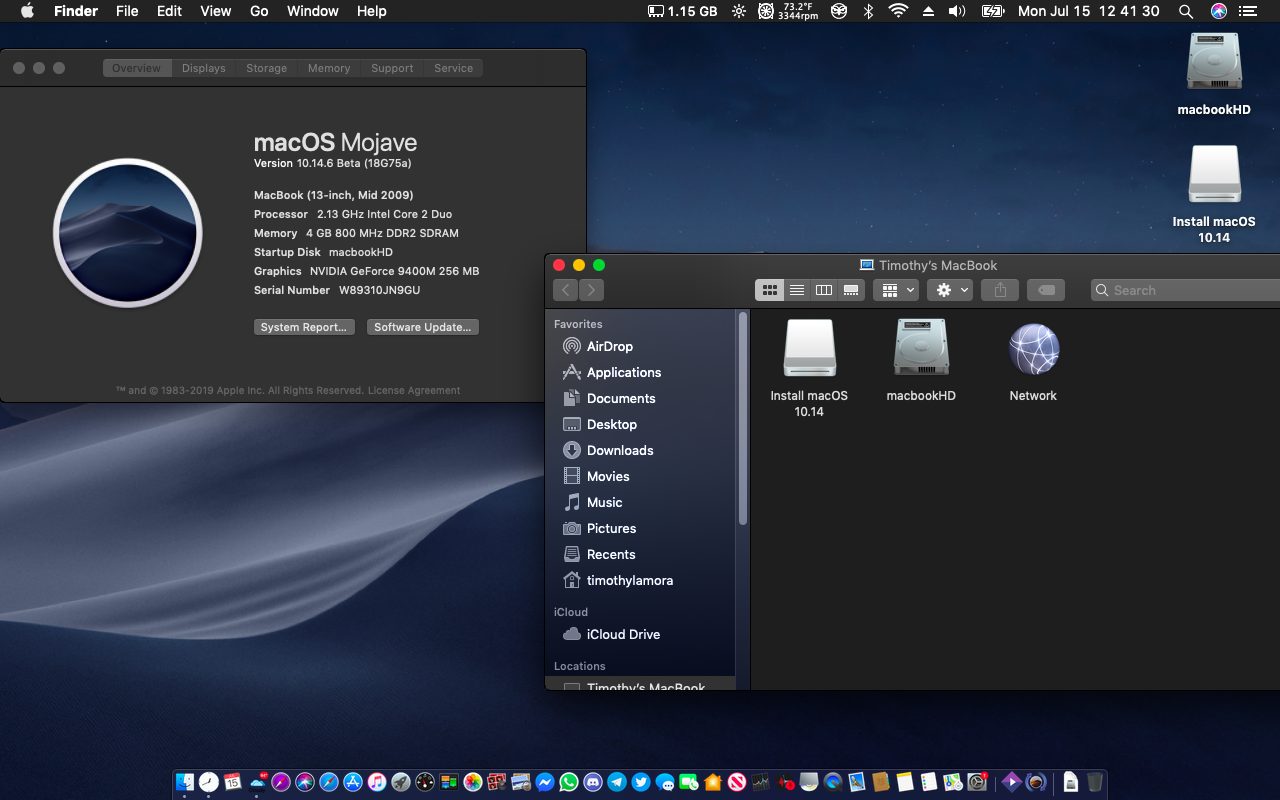Switch Finder to column view

tap(824, 290)
